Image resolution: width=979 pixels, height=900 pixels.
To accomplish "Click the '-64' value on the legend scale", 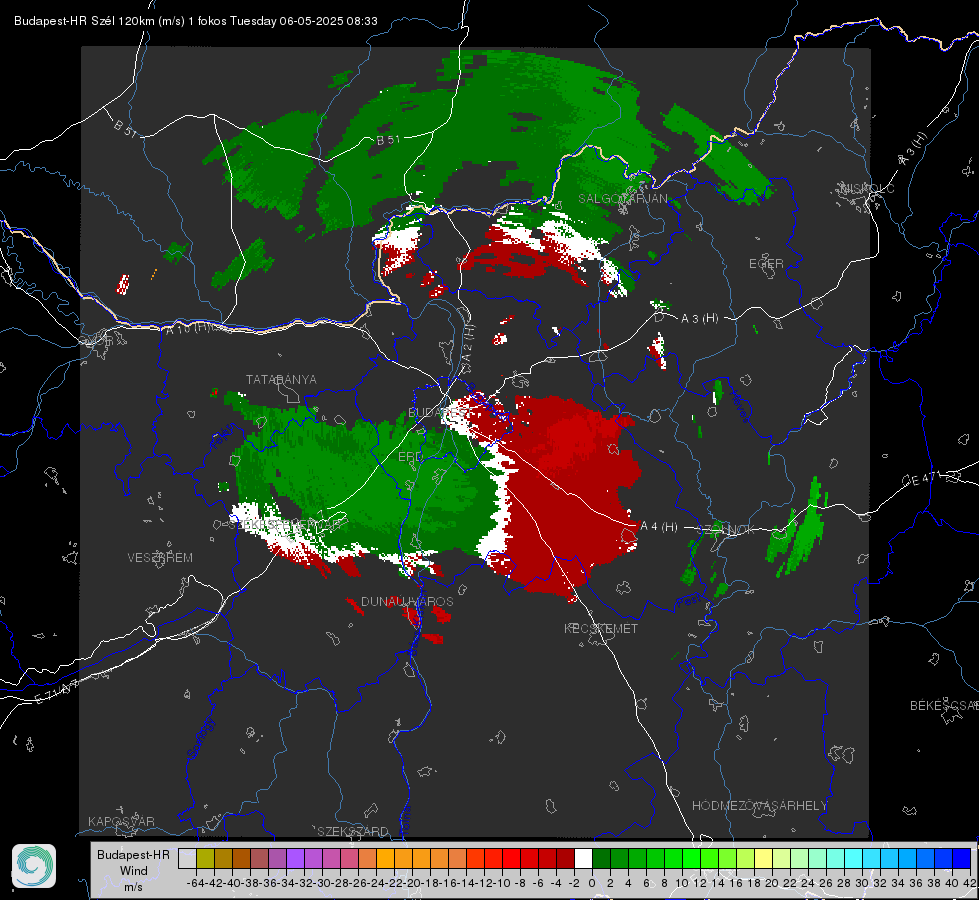I will [195, 883].
